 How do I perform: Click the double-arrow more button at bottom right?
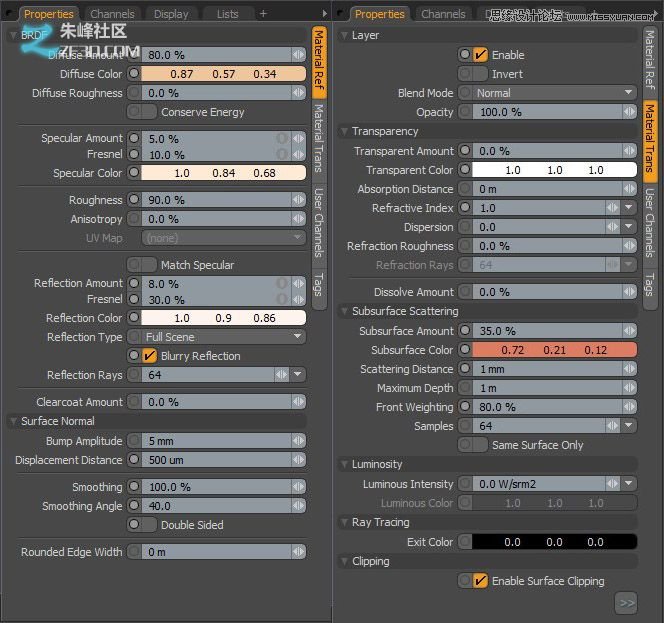pyautogui.click(x=626, y=603)
